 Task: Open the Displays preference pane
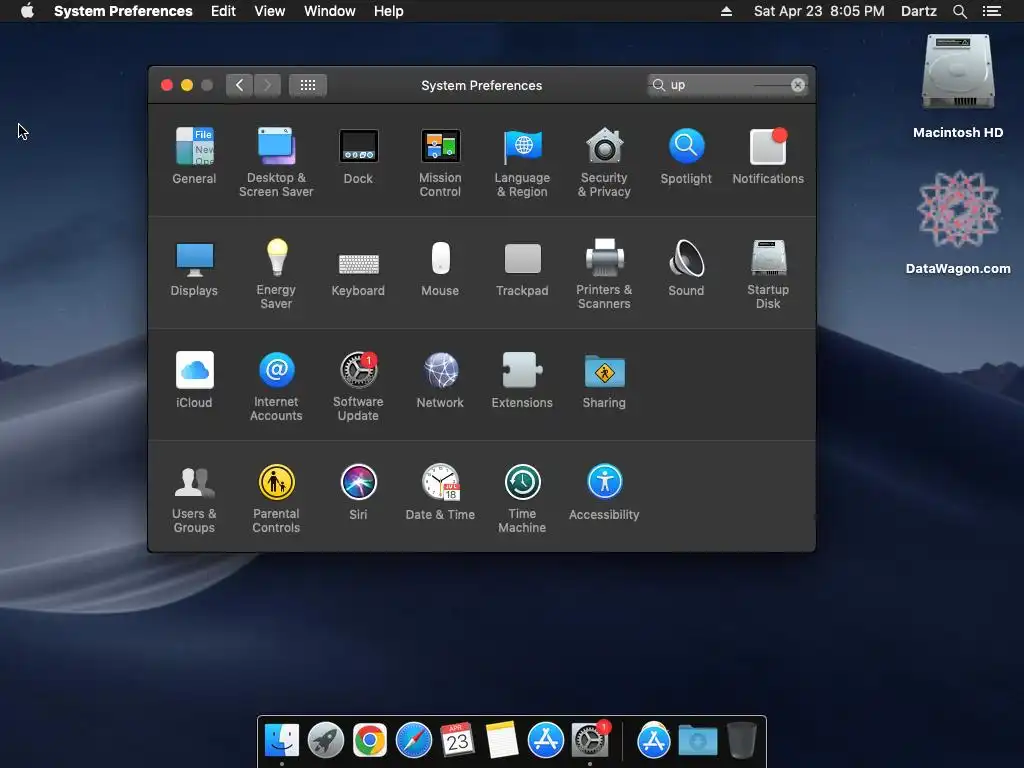point(194,268)
